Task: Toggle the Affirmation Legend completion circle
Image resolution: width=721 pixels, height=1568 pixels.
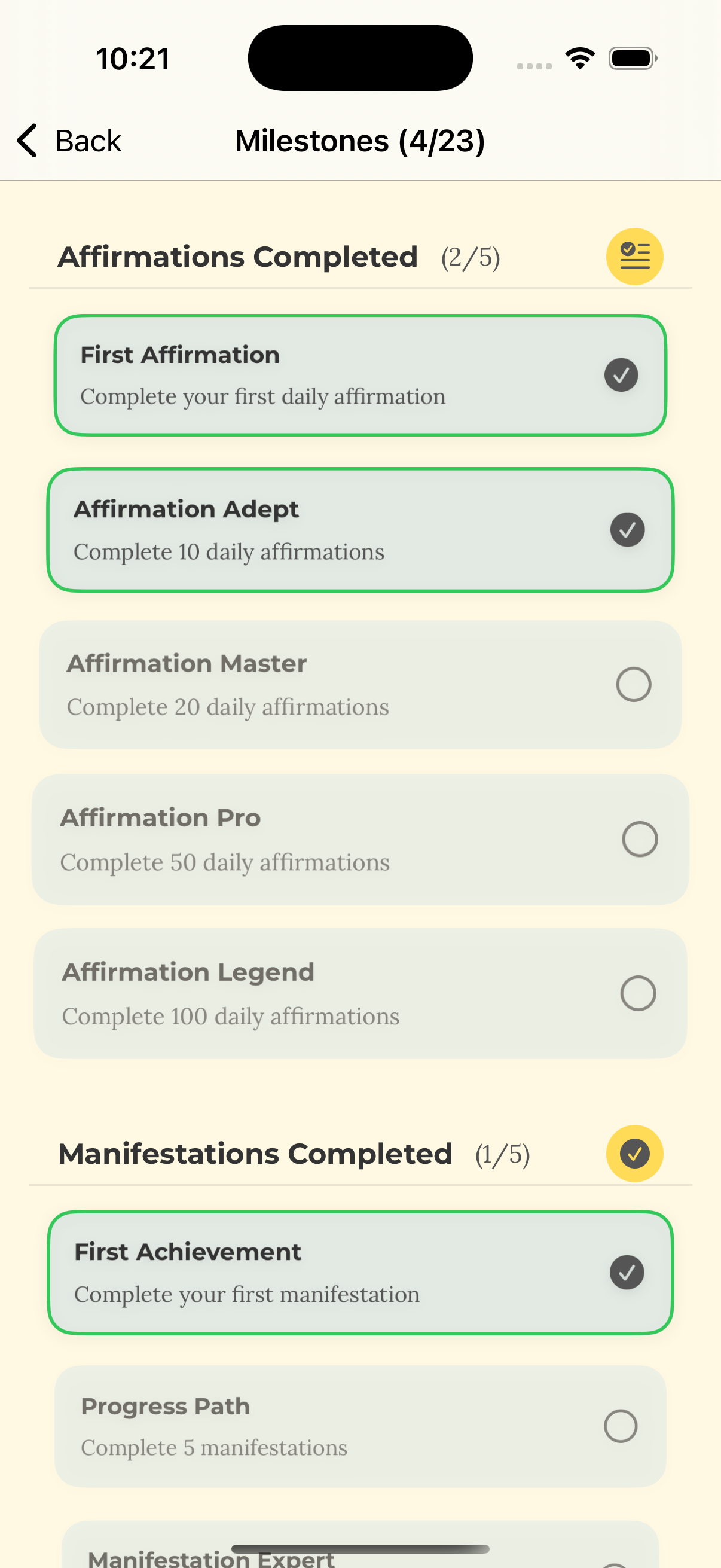Action: [x=638, y=993]
